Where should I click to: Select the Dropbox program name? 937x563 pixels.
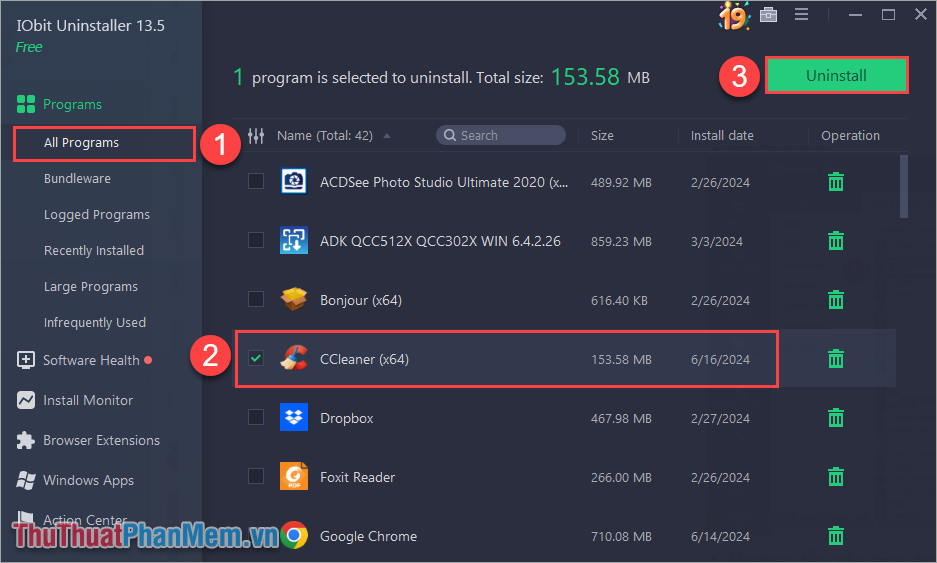pos(347,418)
